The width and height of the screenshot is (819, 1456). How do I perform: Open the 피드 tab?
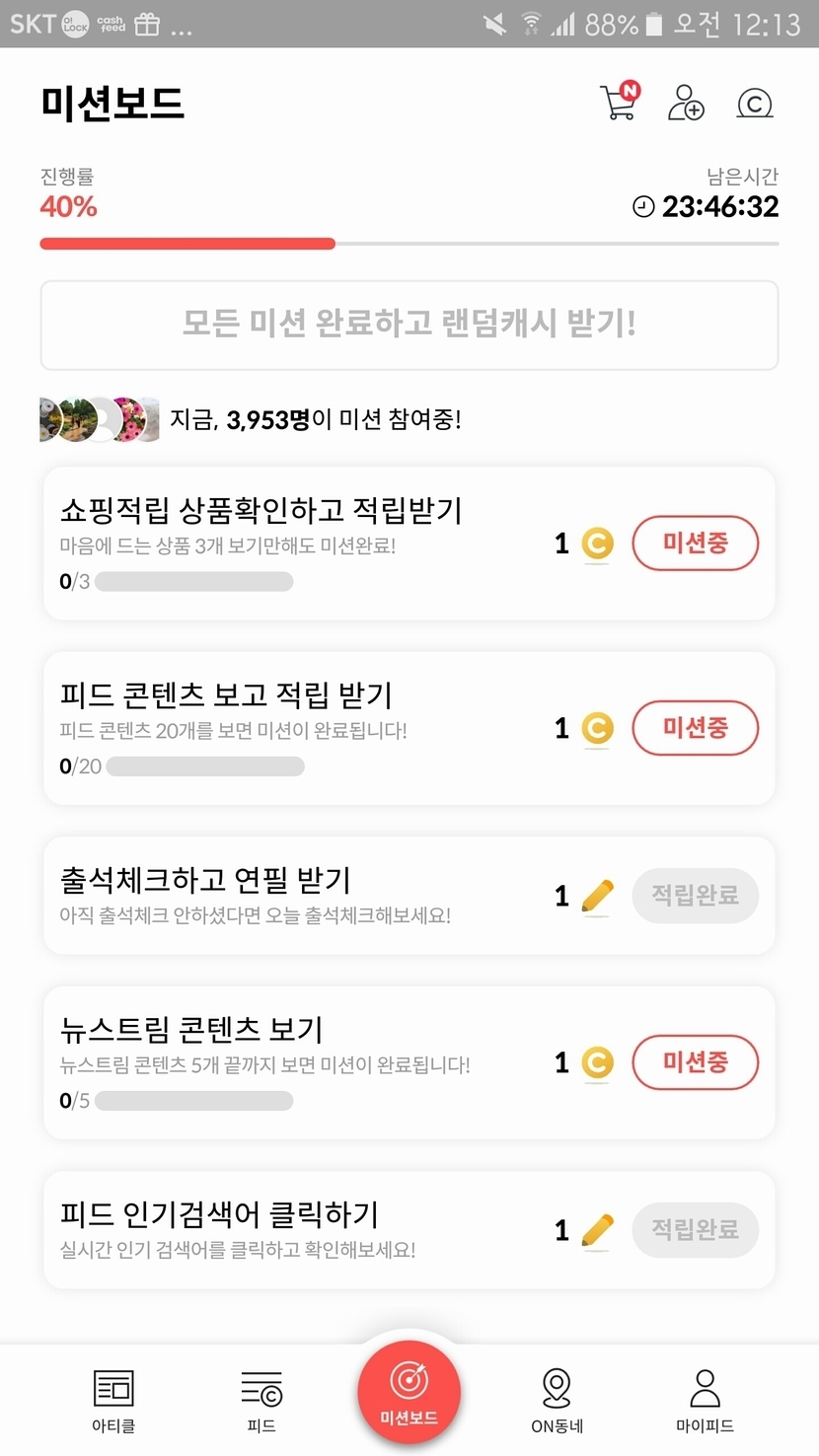261,1400
